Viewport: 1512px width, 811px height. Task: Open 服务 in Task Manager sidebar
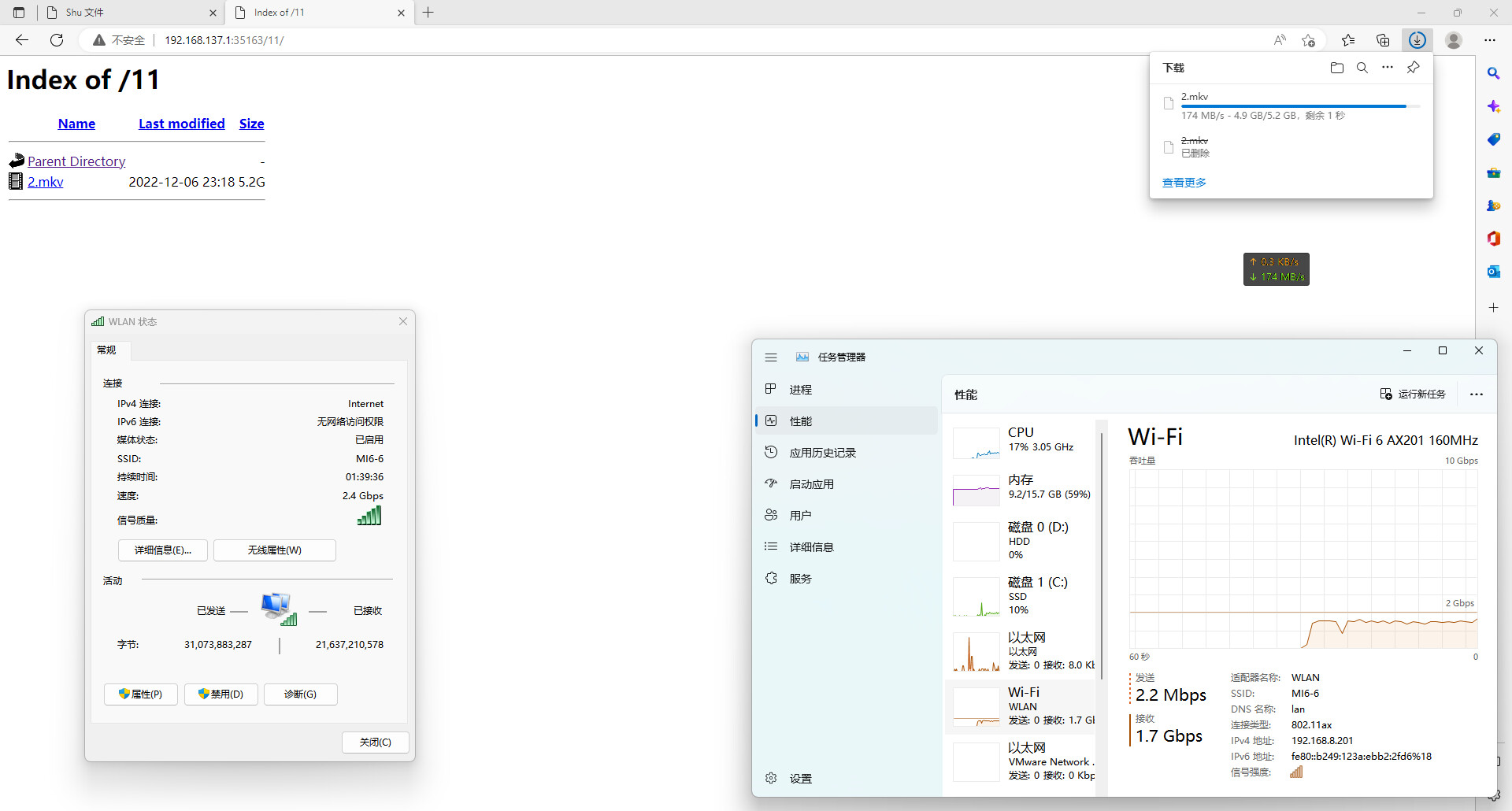click(847, 579)
